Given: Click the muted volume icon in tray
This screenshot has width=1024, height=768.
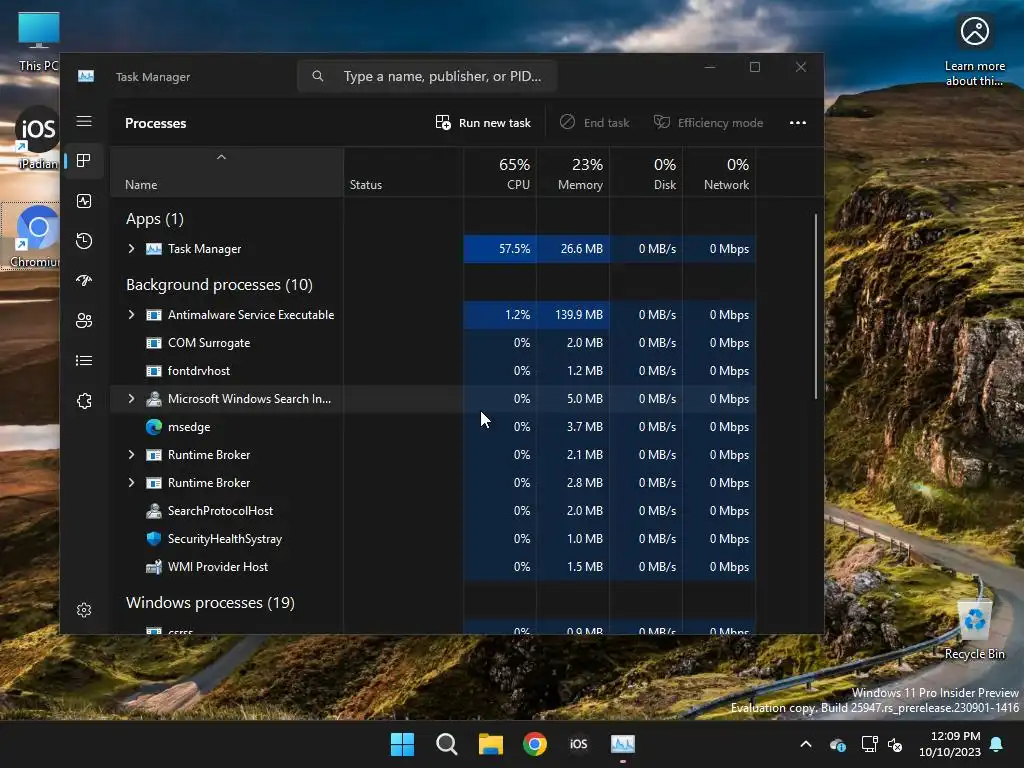Looking at the screenshot, I should 895,744.
